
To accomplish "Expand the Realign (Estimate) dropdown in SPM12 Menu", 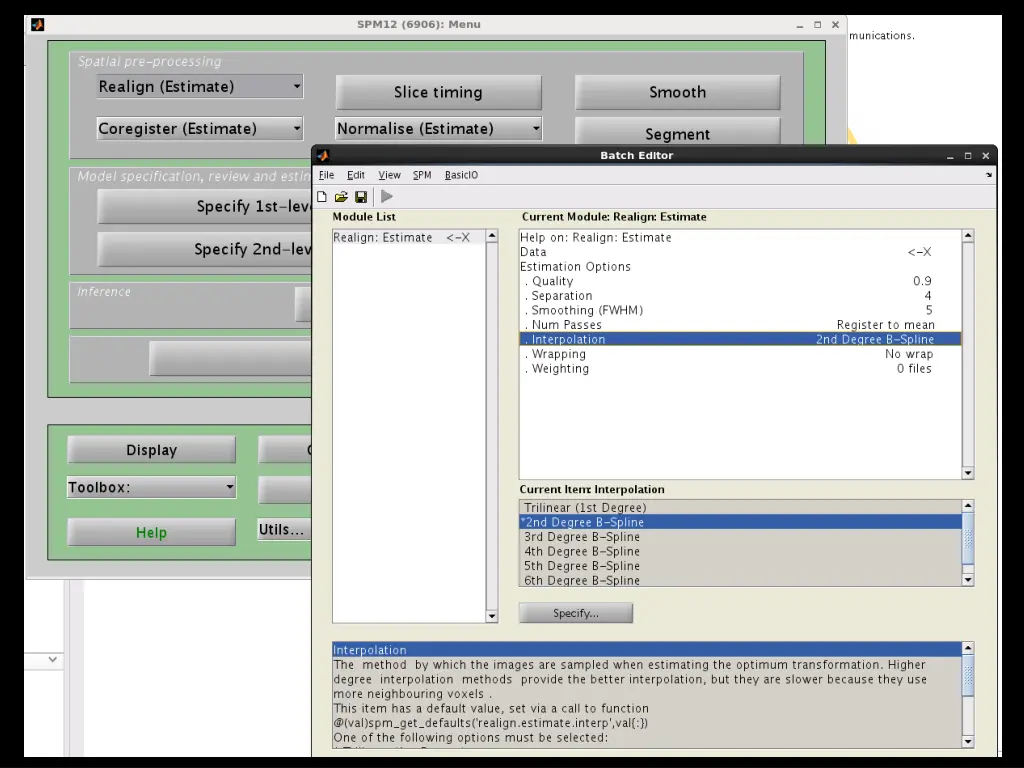I will (x=200, y=86).
